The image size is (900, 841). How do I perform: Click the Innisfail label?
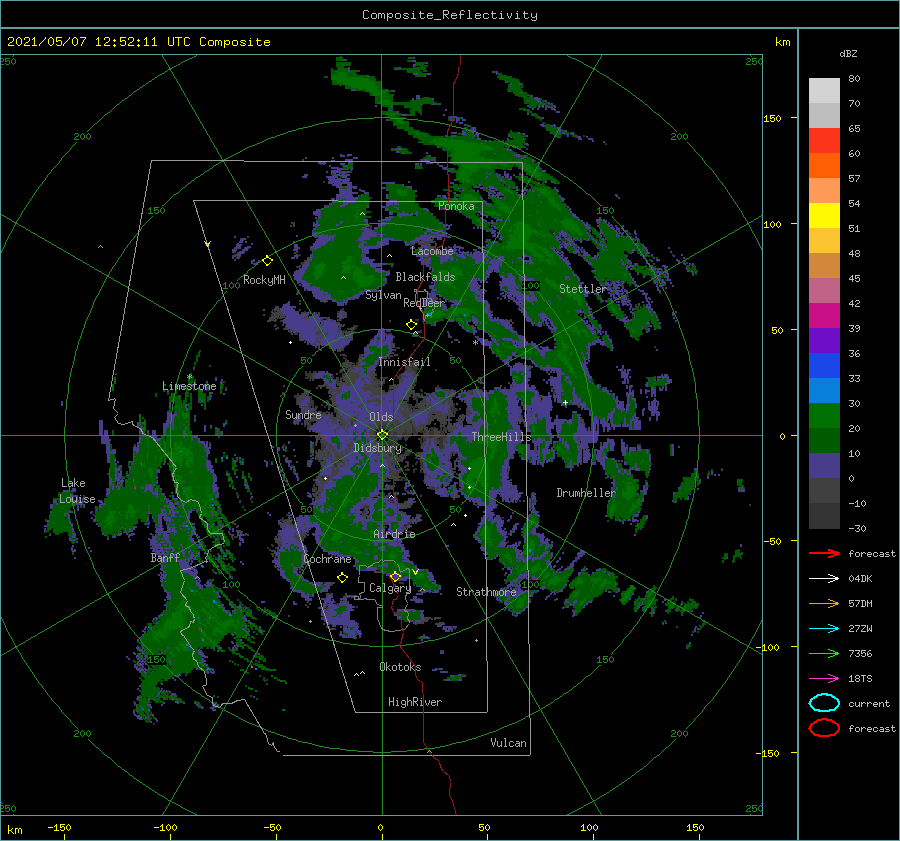[404, 362]
